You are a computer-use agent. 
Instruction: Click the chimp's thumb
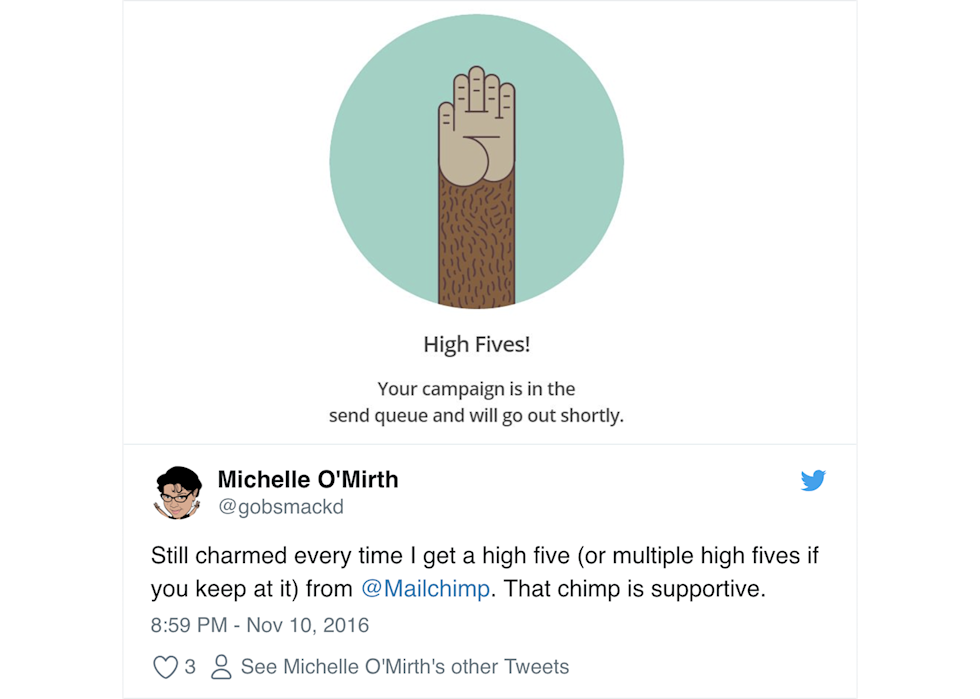click(x=495, y=160)
